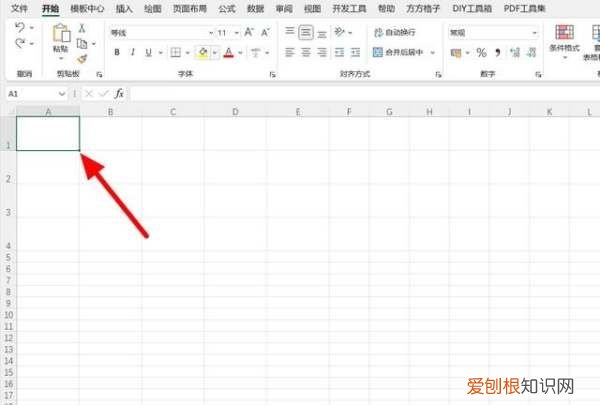The image size is (600, 405).
Task: Click the accounting number format icon
Action: 456,53
